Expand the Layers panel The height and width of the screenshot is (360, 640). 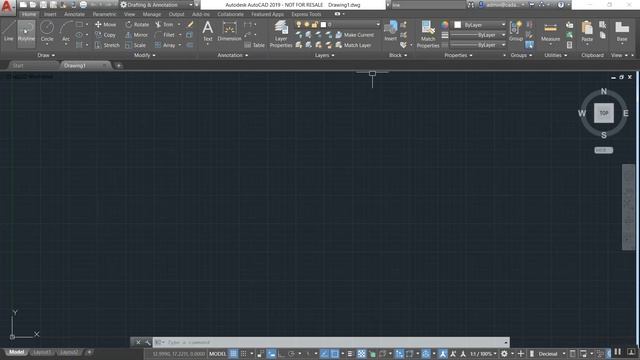point(324,55)
